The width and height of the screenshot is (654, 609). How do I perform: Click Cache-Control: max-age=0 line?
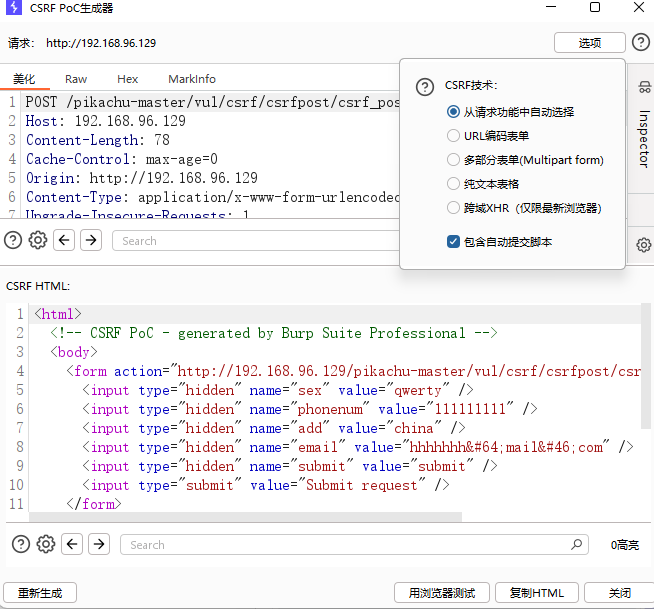tap(121, 159)
